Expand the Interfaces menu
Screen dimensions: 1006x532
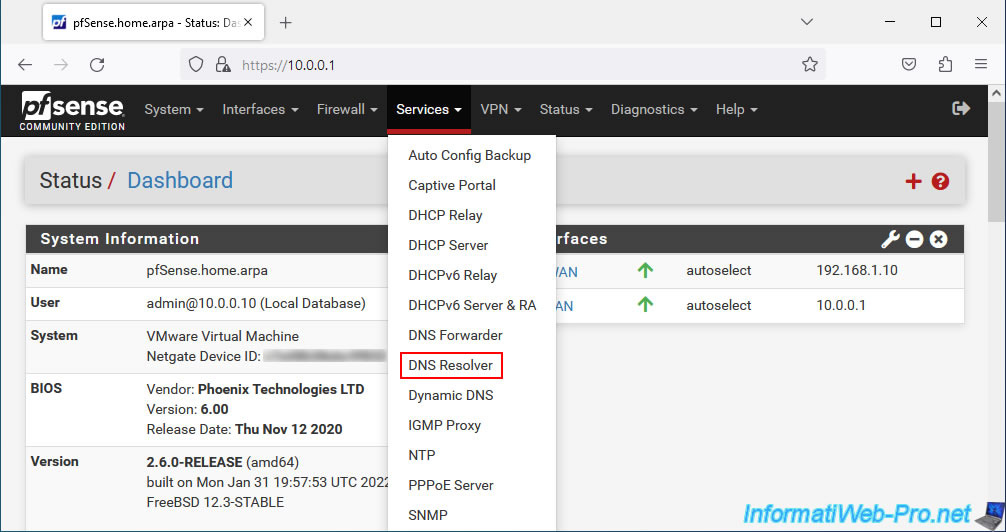(260, 110)
